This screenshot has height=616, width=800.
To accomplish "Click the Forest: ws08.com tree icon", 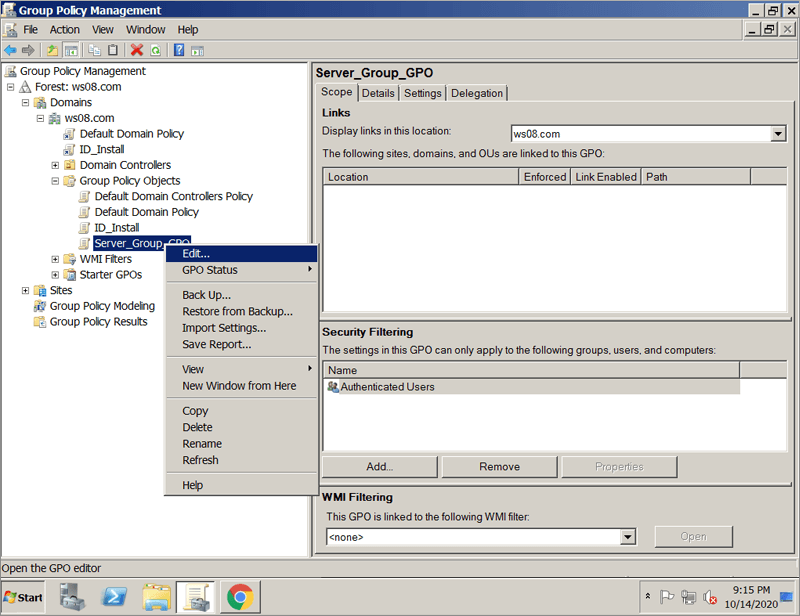I will tap(25, 87).
